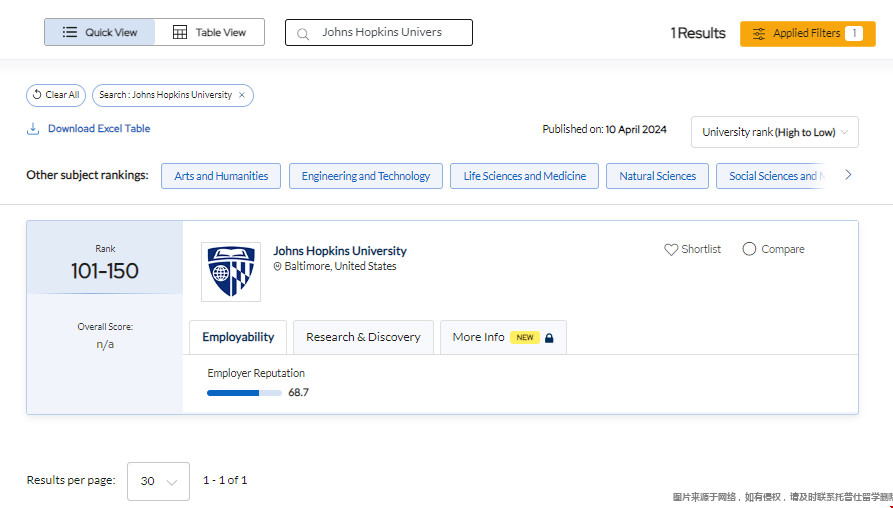Click the download icon beside Excel Table

(x=33, y=129)
